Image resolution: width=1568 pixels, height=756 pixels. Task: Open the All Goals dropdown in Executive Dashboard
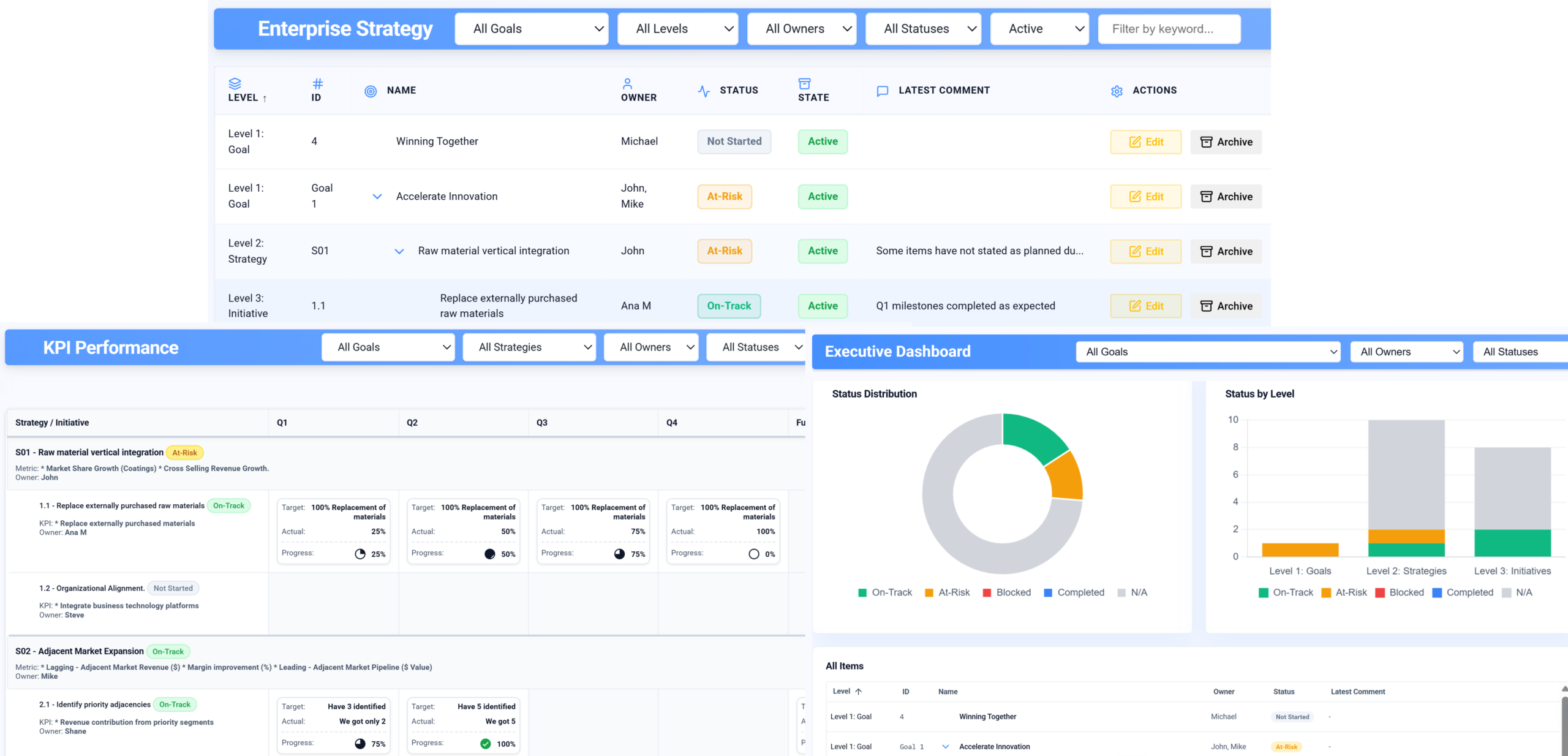tap(1208, 352)
